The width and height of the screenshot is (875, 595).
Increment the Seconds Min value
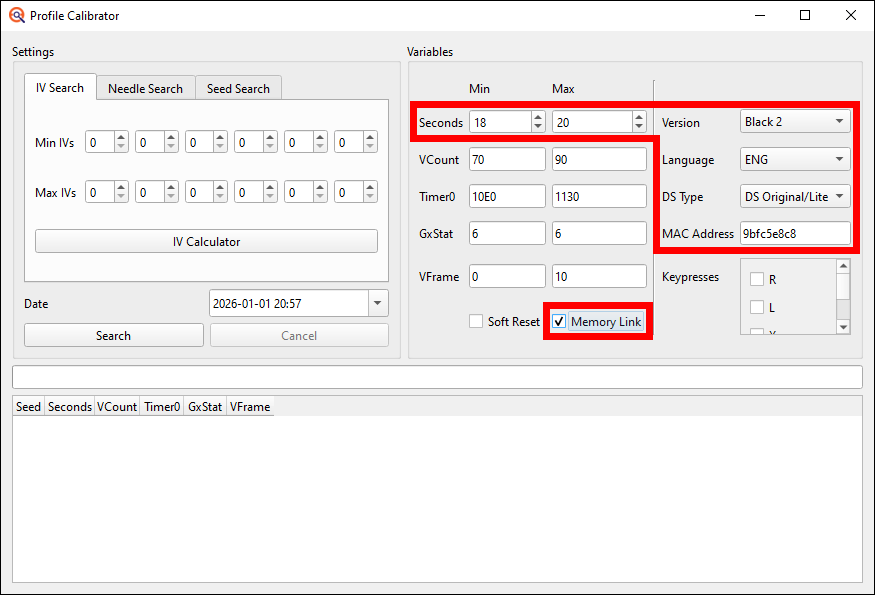tap(537, 116)
